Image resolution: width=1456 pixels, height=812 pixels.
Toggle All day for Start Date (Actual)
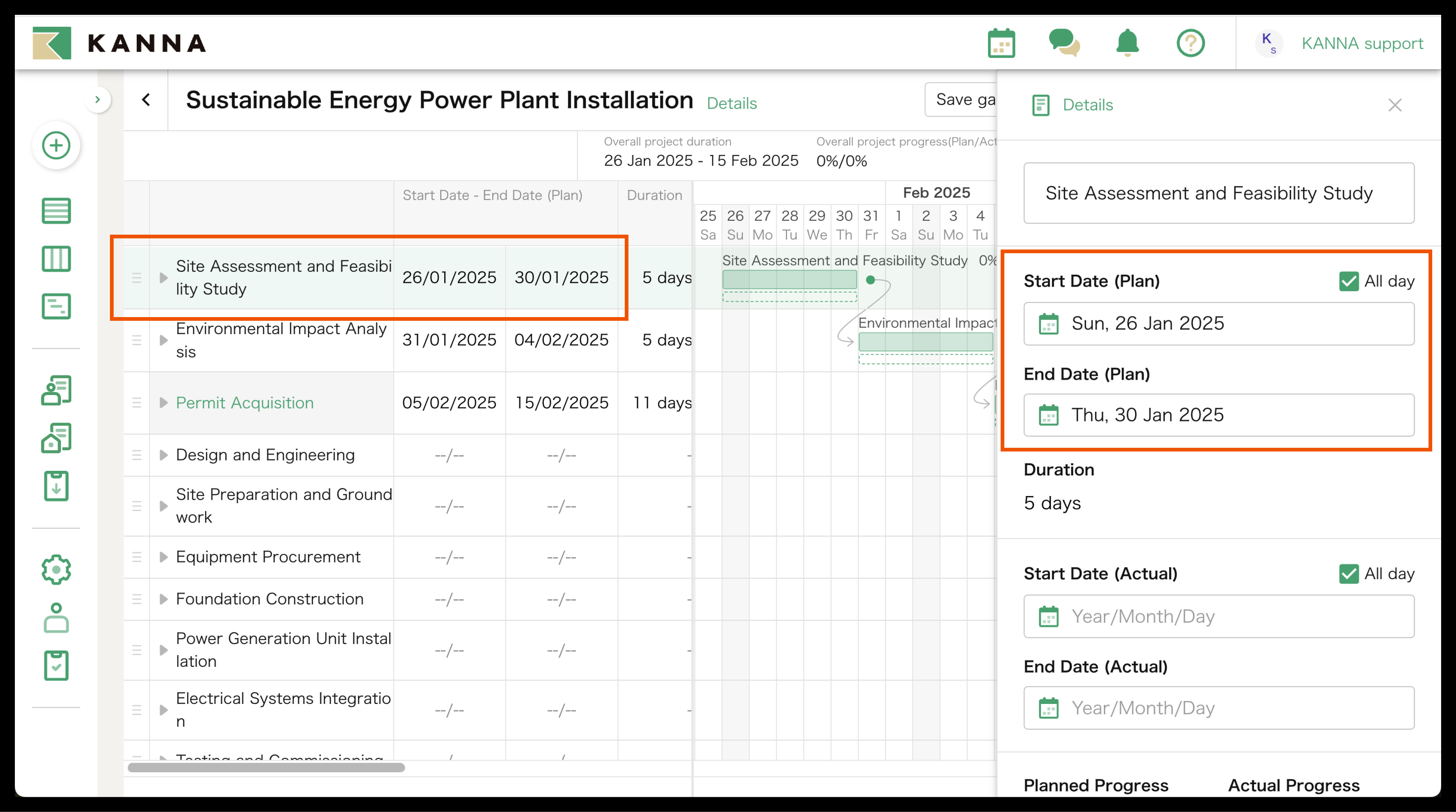[x=1349, y=574]
